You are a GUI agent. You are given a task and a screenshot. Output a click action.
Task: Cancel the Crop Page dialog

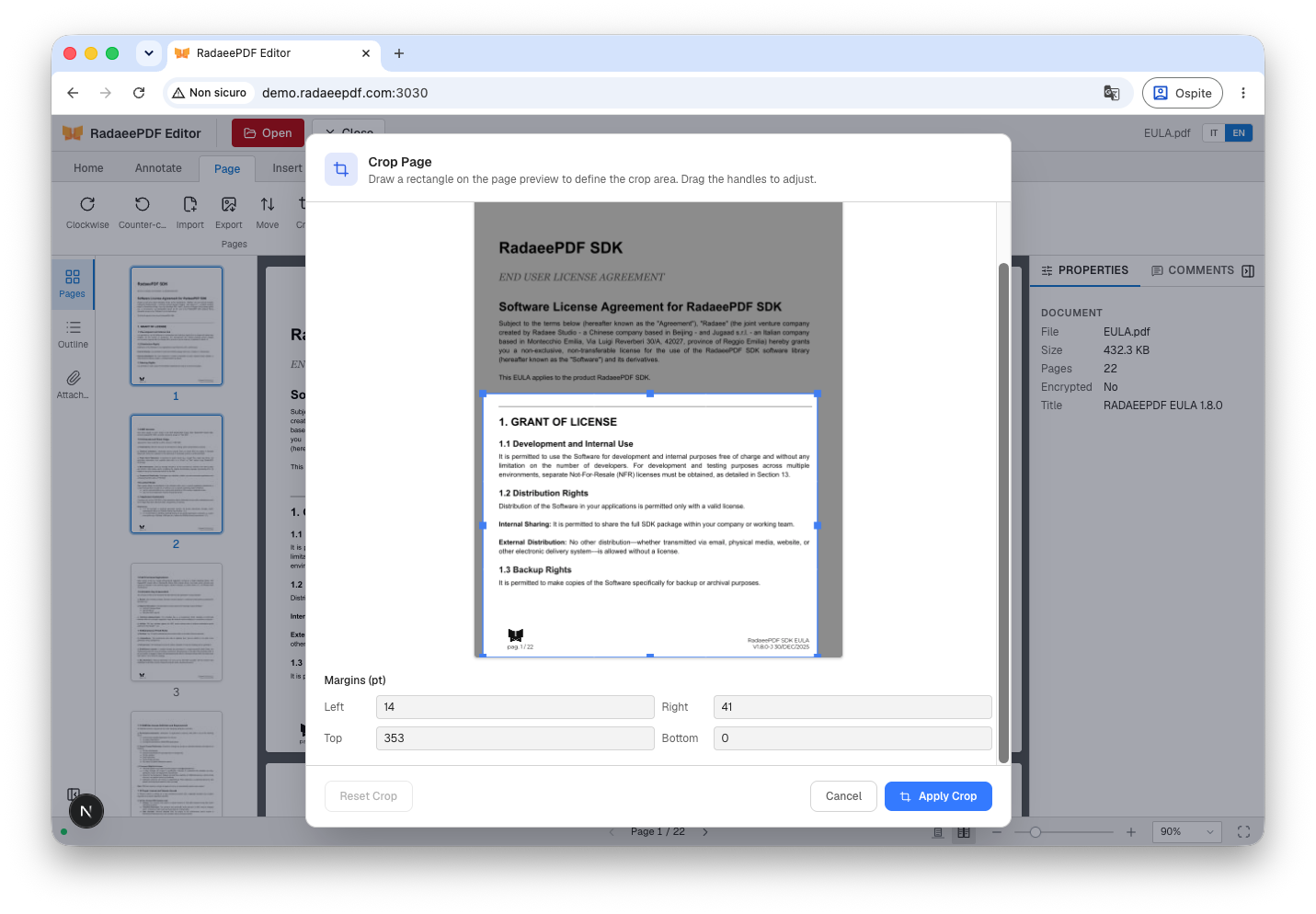pos(843,796)
